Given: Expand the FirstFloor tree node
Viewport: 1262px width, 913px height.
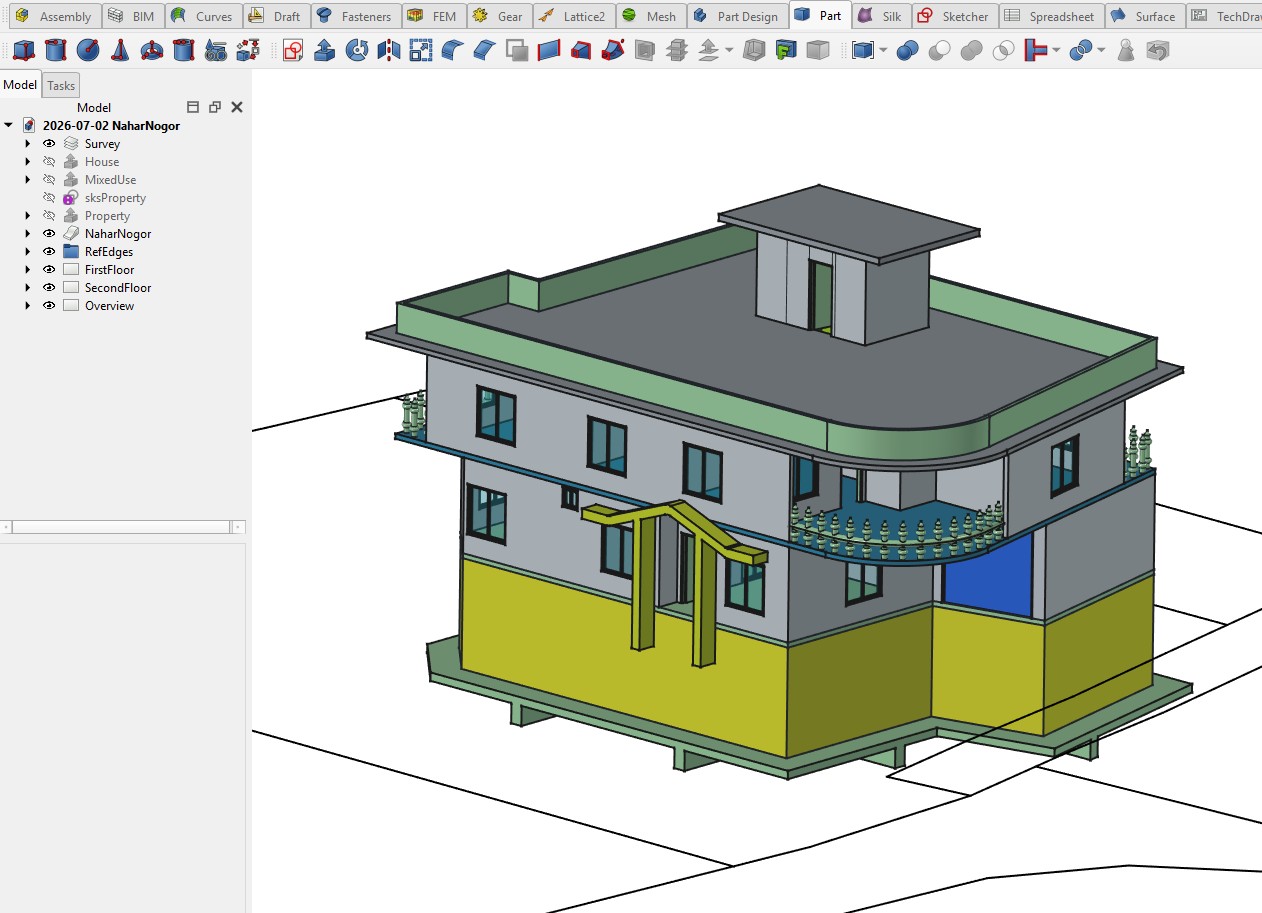Looking at the screenshot, I should (x=28, y=270).
